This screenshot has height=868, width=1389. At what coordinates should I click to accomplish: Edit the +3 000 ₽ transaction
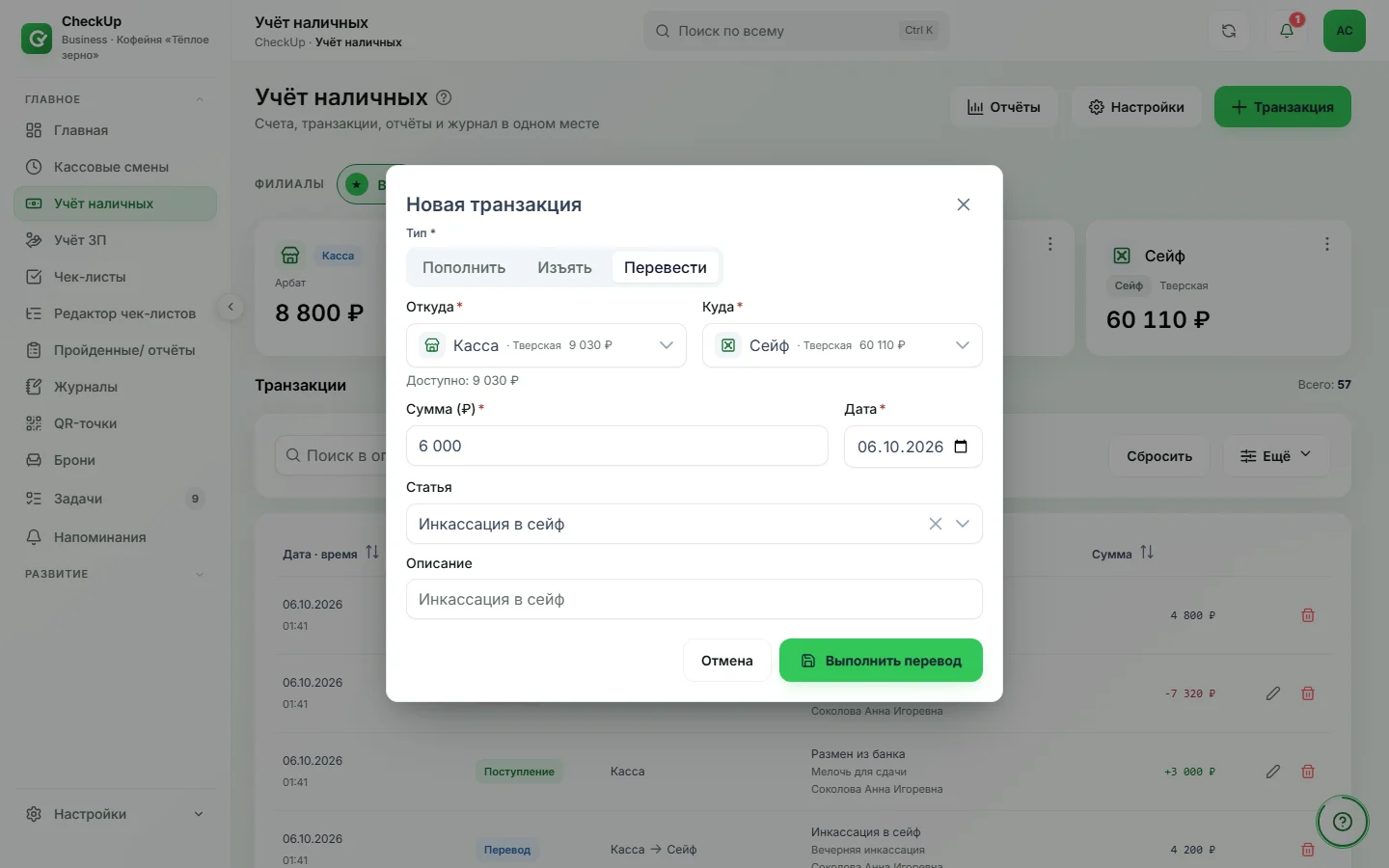tap(1273, 772)
